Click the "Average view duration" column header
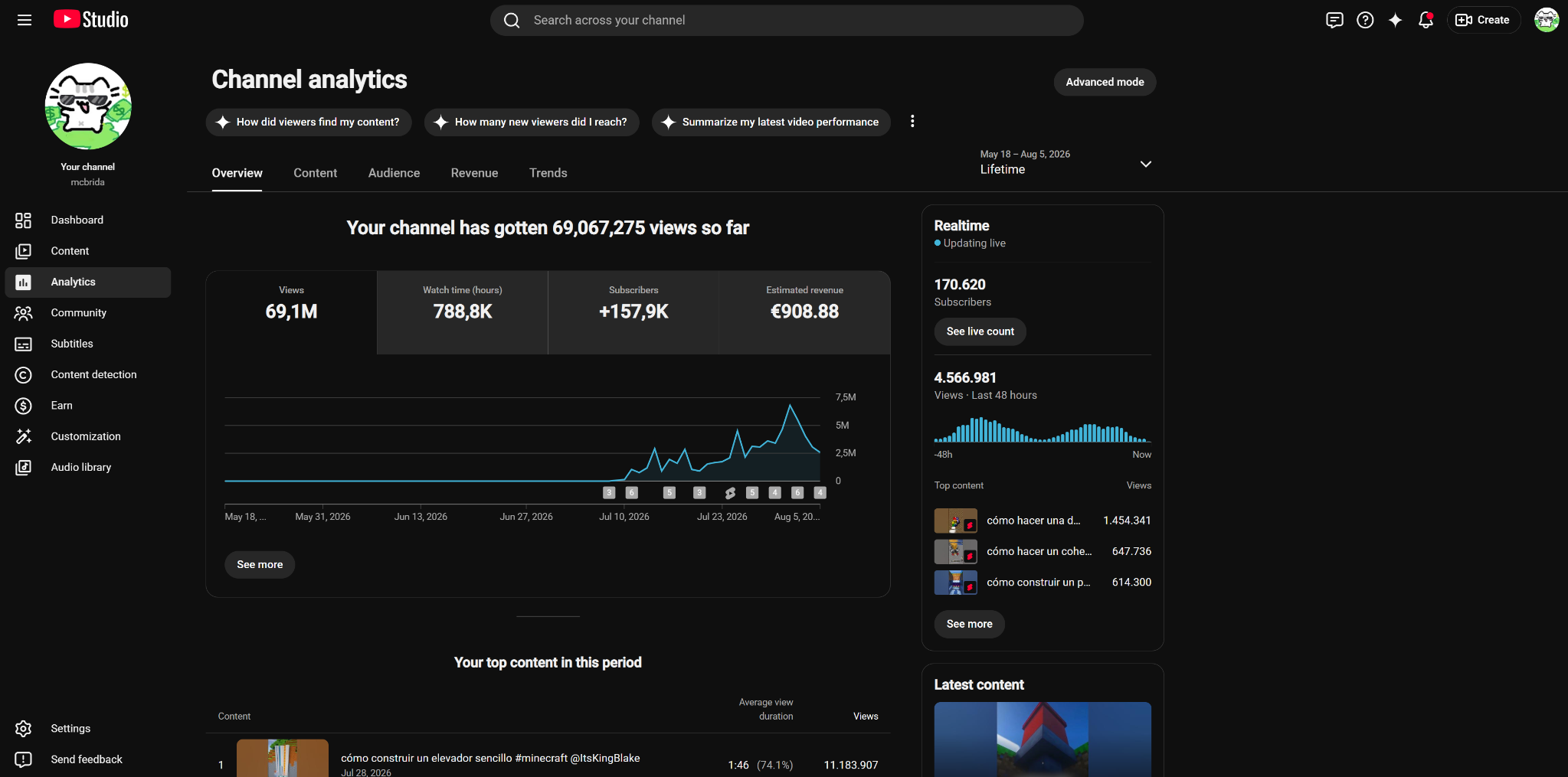This screenshot has height=777, width=1568. (x=766, y=710)
